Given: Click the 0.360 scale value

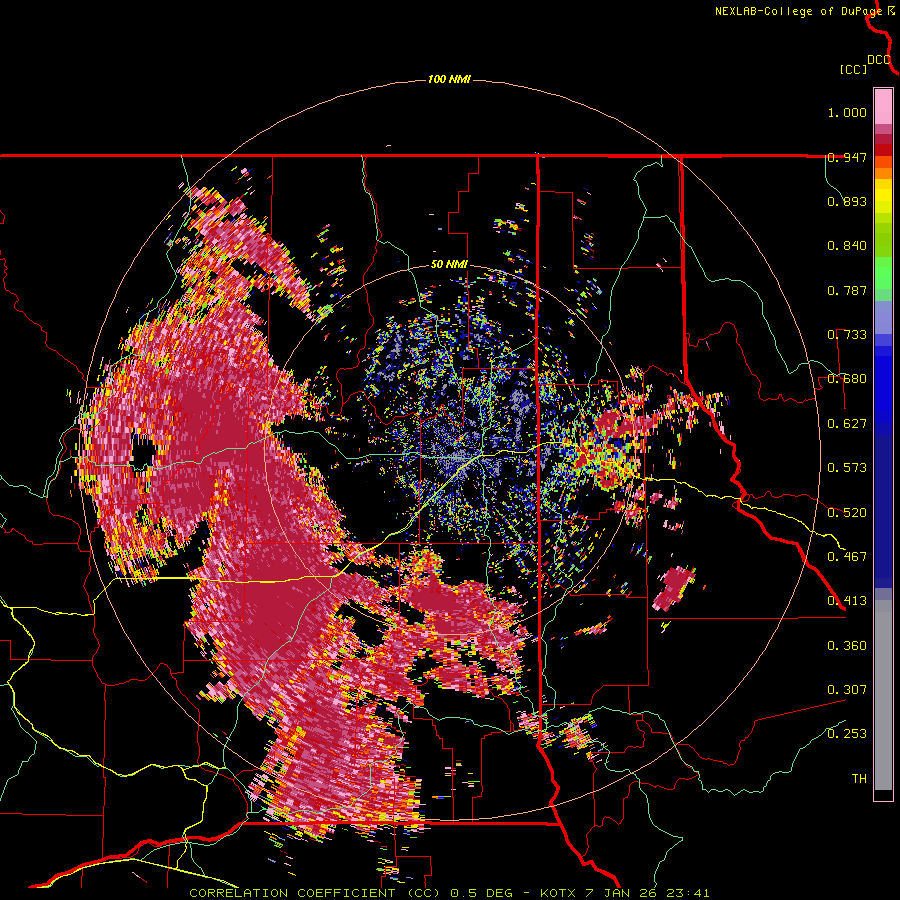Looking at the screenshot, I should click(847, 646).
